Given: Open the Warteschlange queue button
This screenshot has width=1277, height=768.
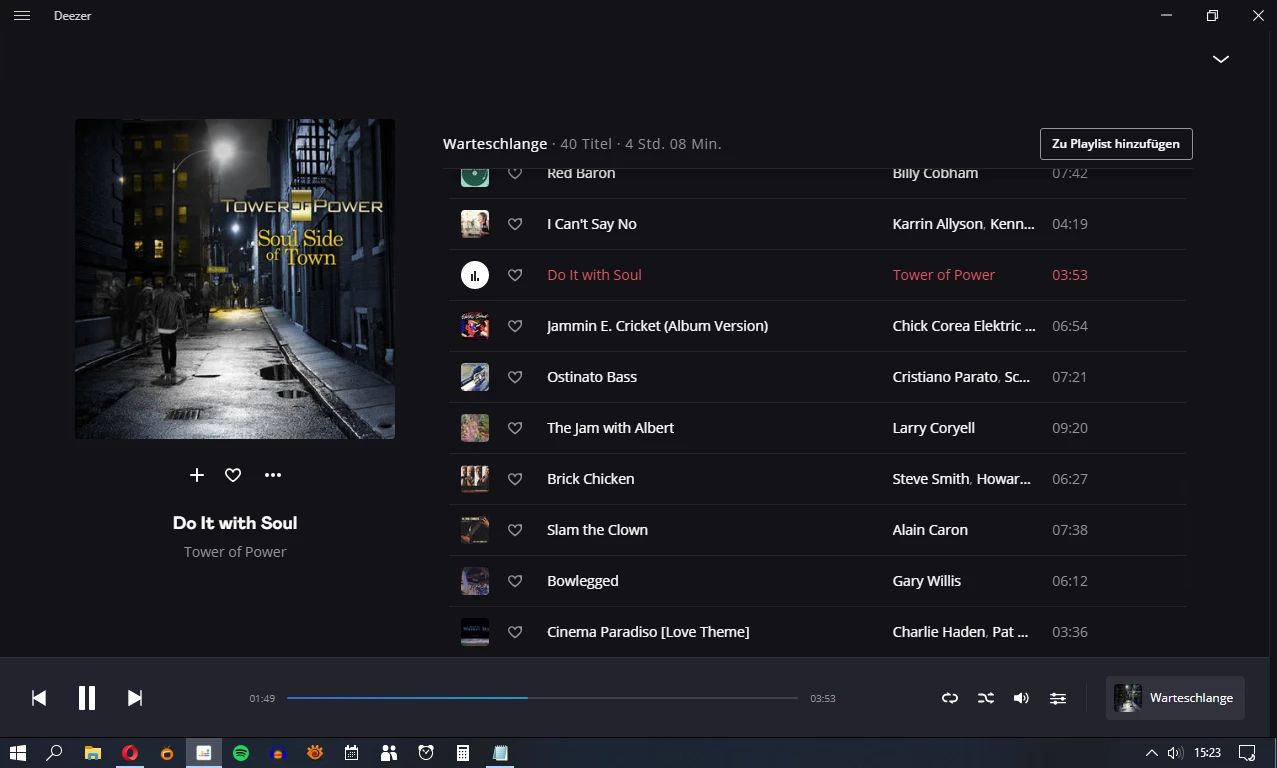Looking at the screenshot, I should point(1175,698).
